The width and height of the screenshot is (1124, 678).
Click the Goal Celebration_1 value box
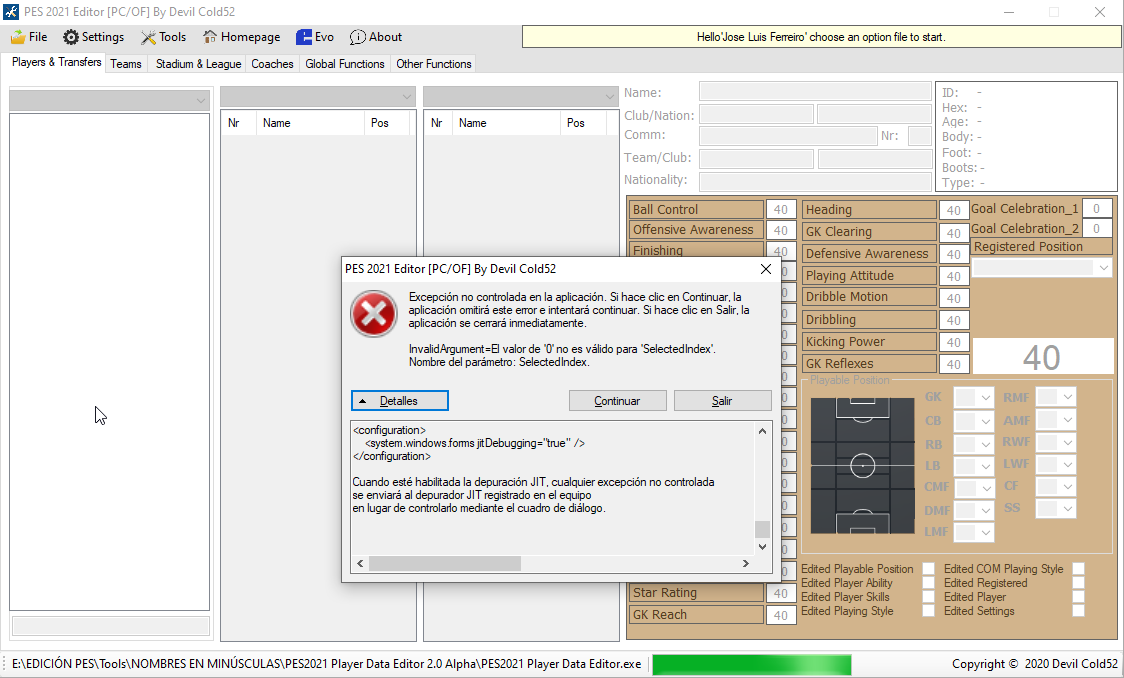tap(1097, 209)
